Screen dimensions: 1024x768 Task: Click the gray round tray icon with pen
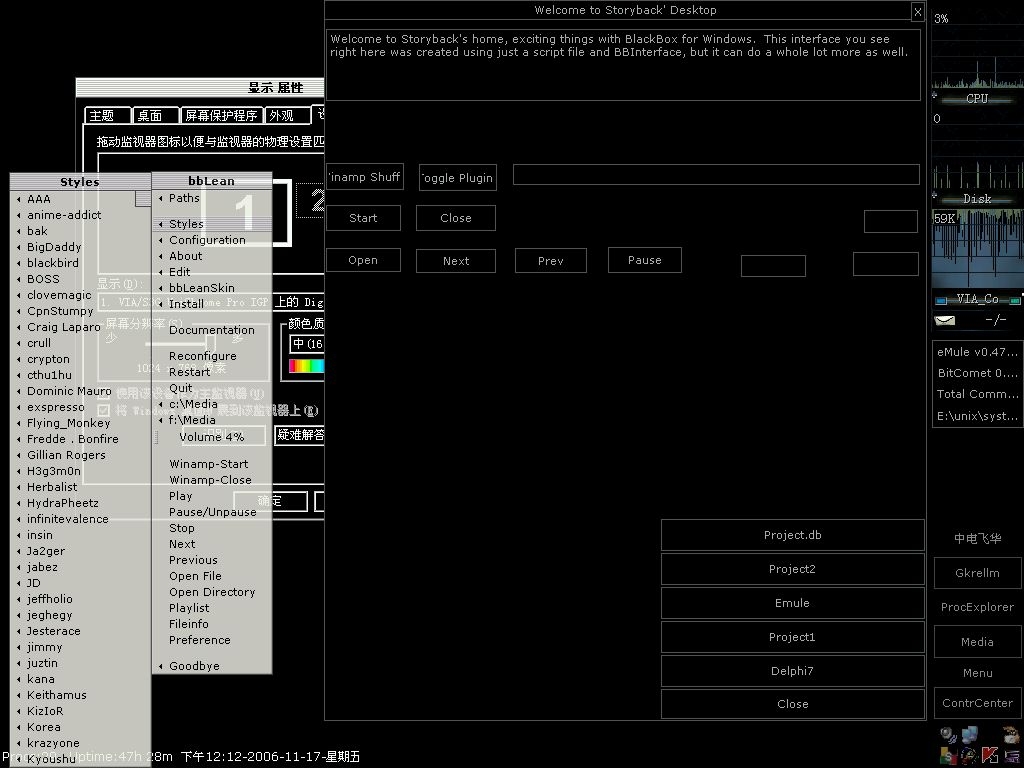[x=948, y=735]
